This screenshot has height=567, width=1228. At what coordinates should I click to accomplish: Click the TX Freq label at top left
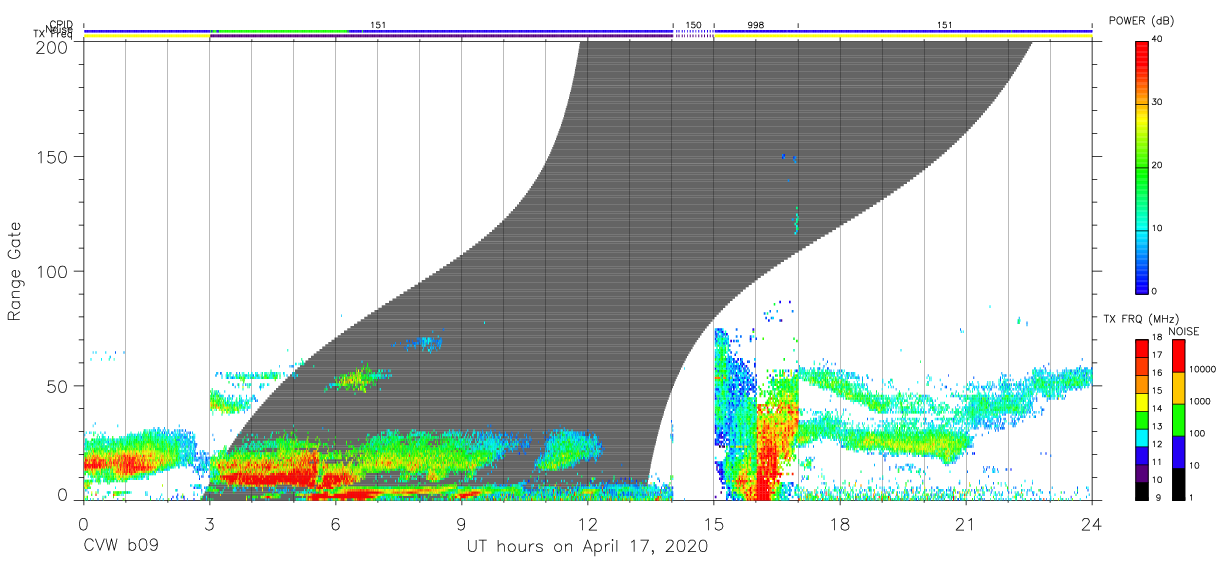(53, 35)
